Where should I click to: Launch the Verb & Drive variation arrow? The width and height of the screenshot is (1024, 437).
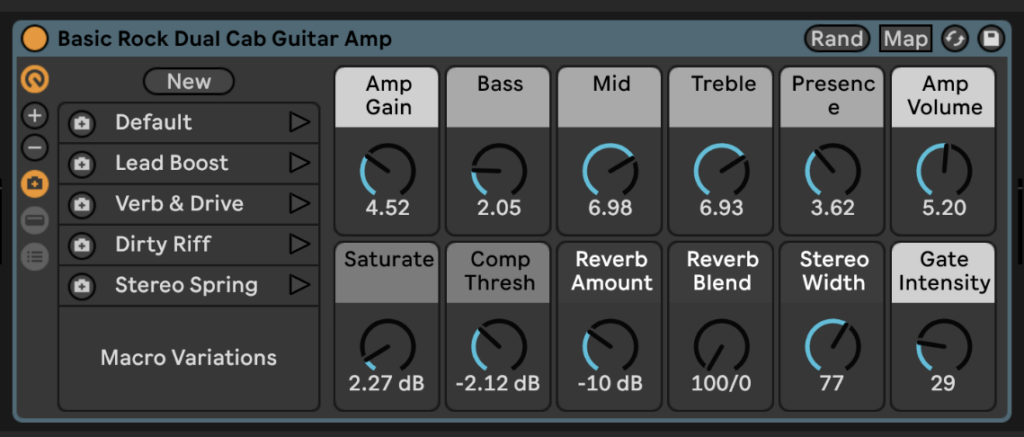coord(298,204)
